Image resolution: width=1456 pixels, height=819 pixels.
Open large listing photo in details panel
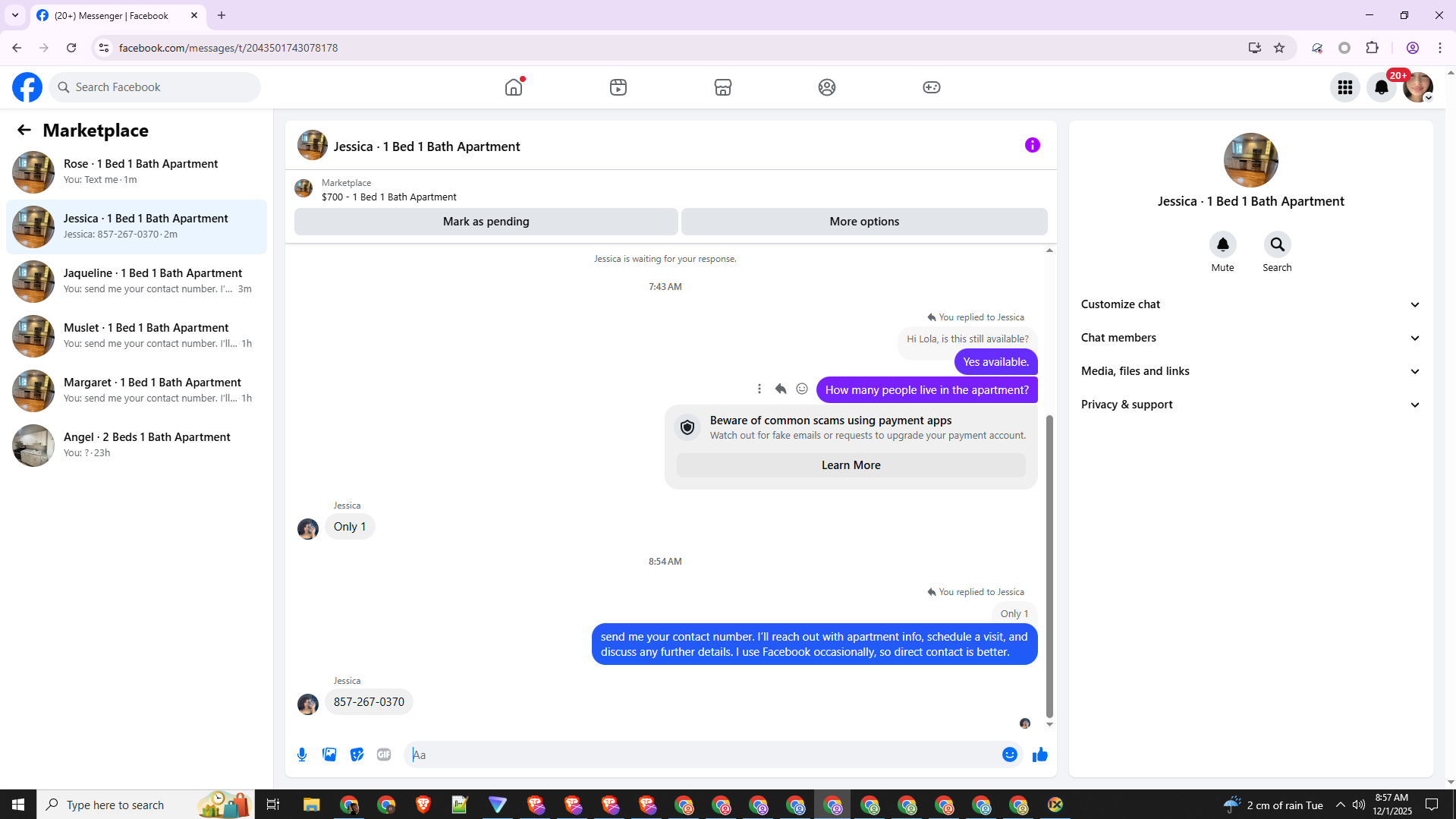point(1251,160)
